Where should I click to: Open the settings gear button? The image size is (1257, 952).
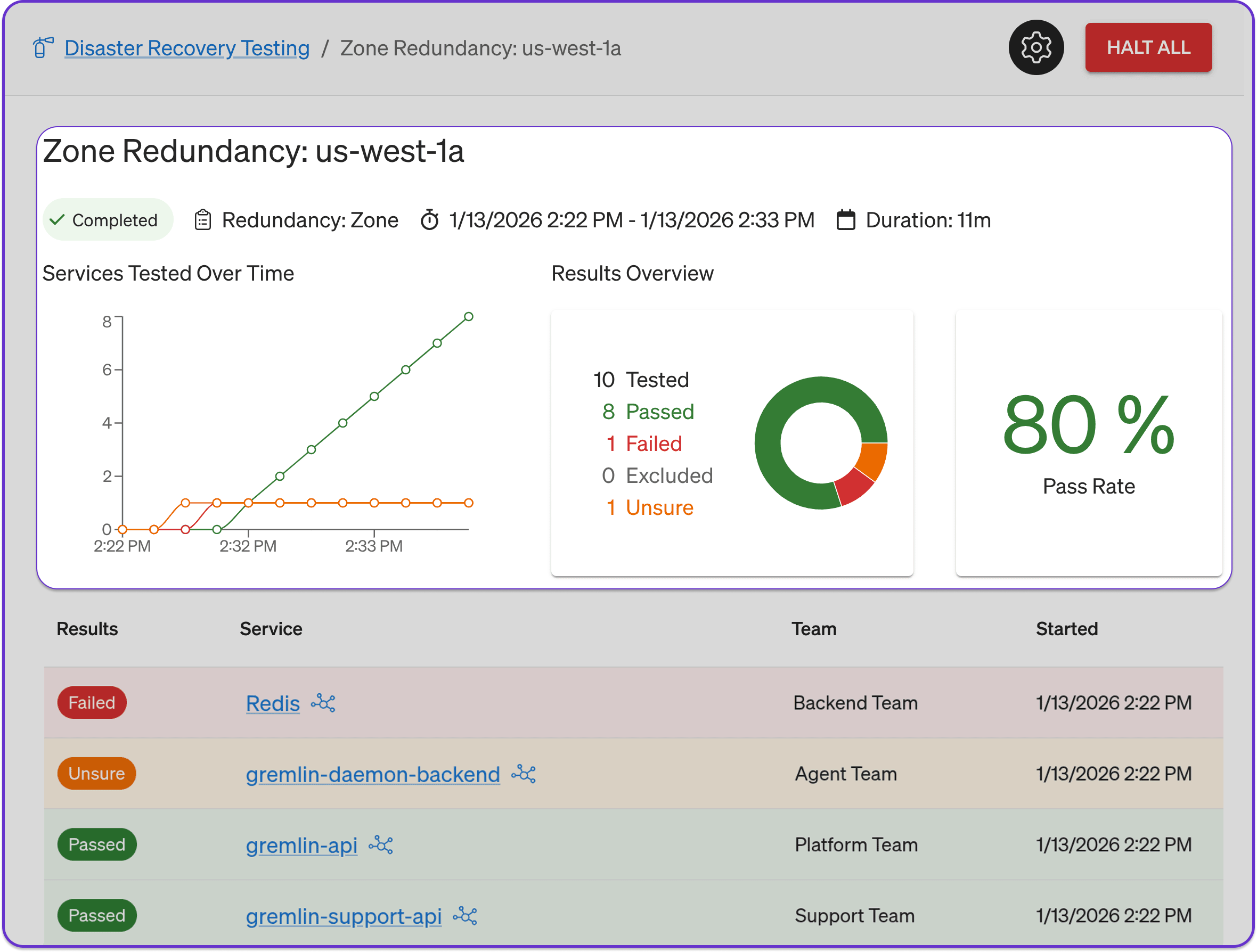click(x=1035, y=48)
